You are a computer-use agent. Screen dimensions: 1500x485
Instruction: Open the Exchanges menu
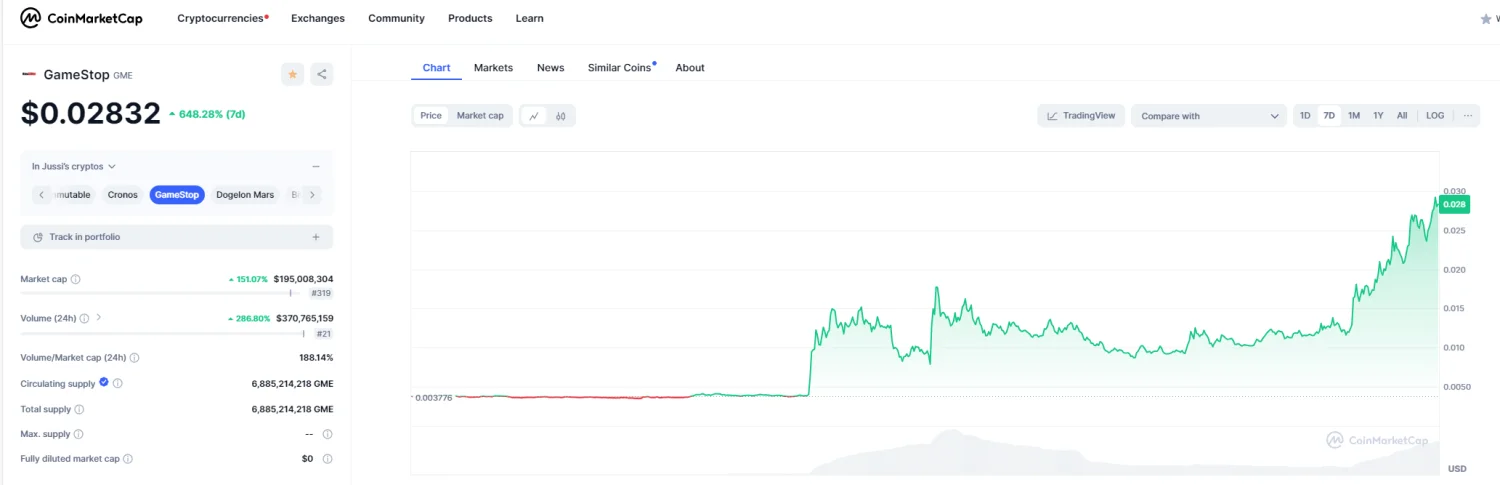(318, 18)
